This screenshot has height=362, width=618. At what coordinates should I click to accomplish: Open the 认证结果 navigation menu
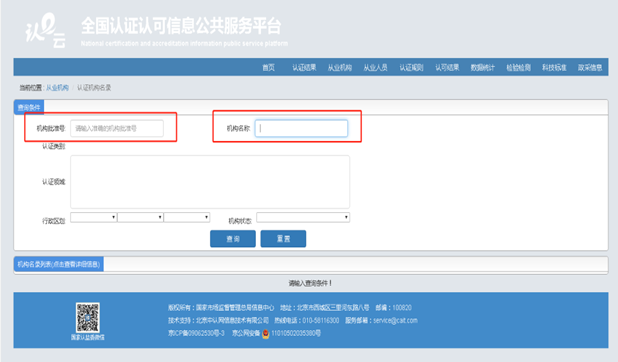(304, 67)
